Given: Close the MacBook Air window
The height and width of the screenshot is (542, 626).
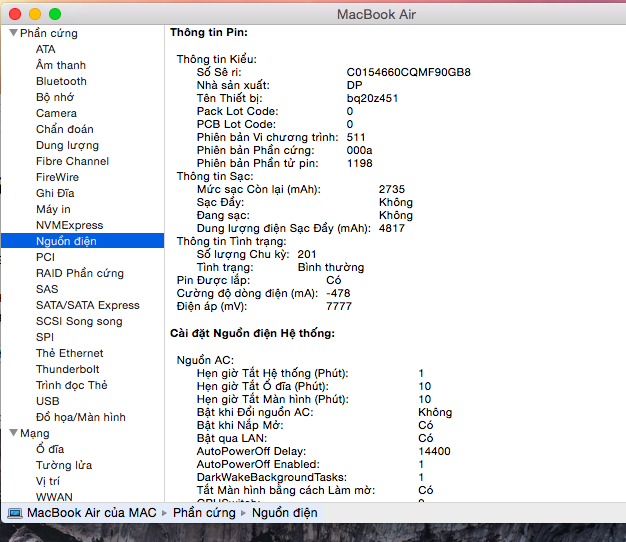Looking at the screenshot, I should pyautogui.click(x=15, y=14).
